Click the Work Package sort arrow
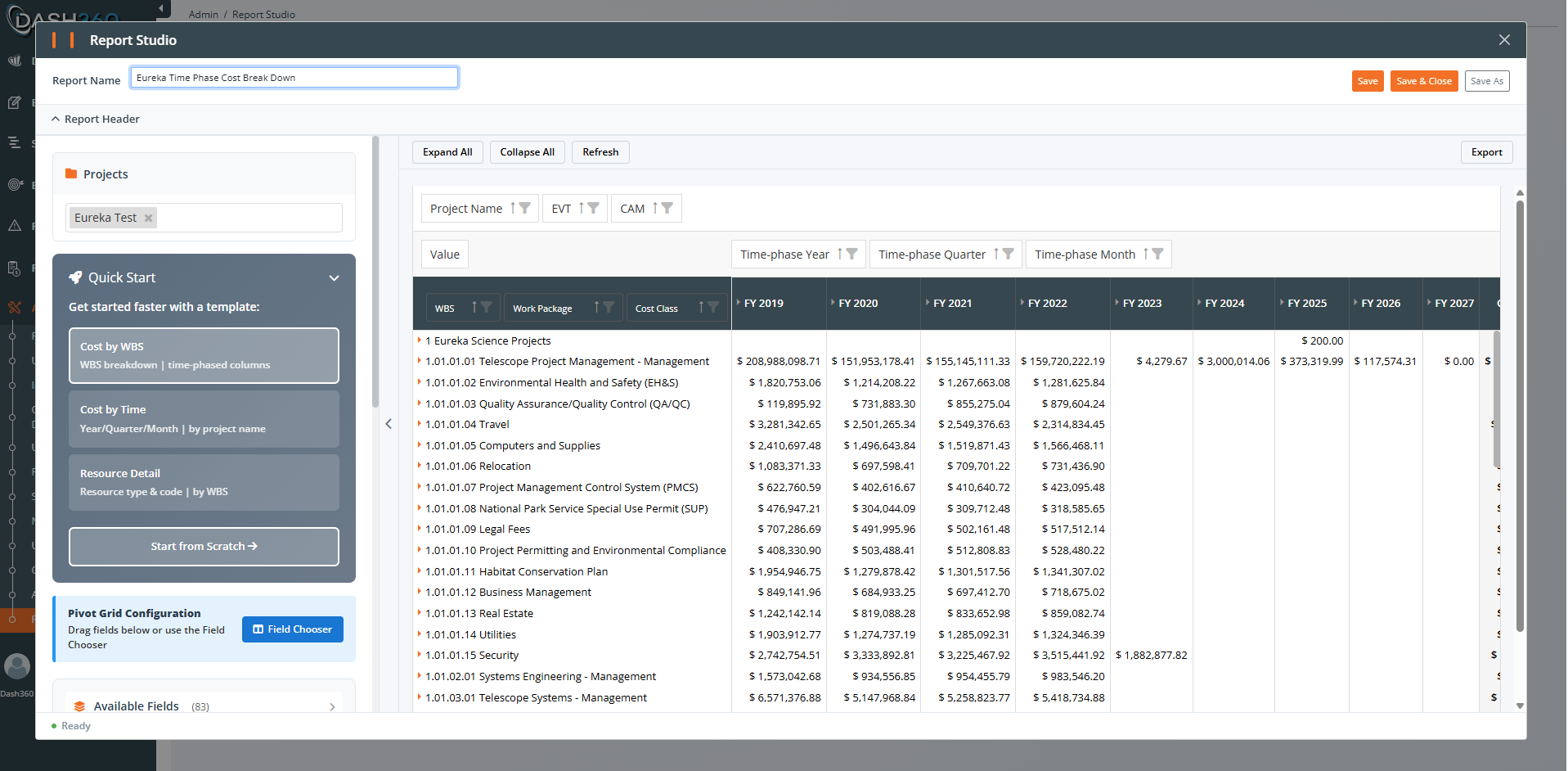 (x=597, y=307)
